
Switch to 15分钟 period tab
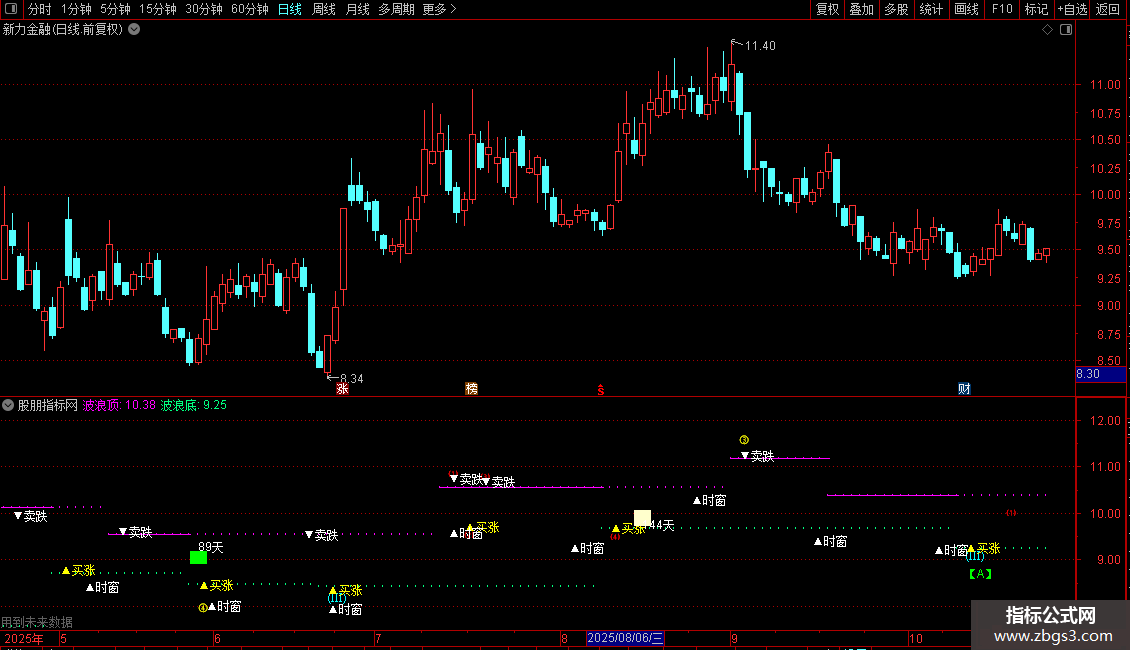(158, 9)
